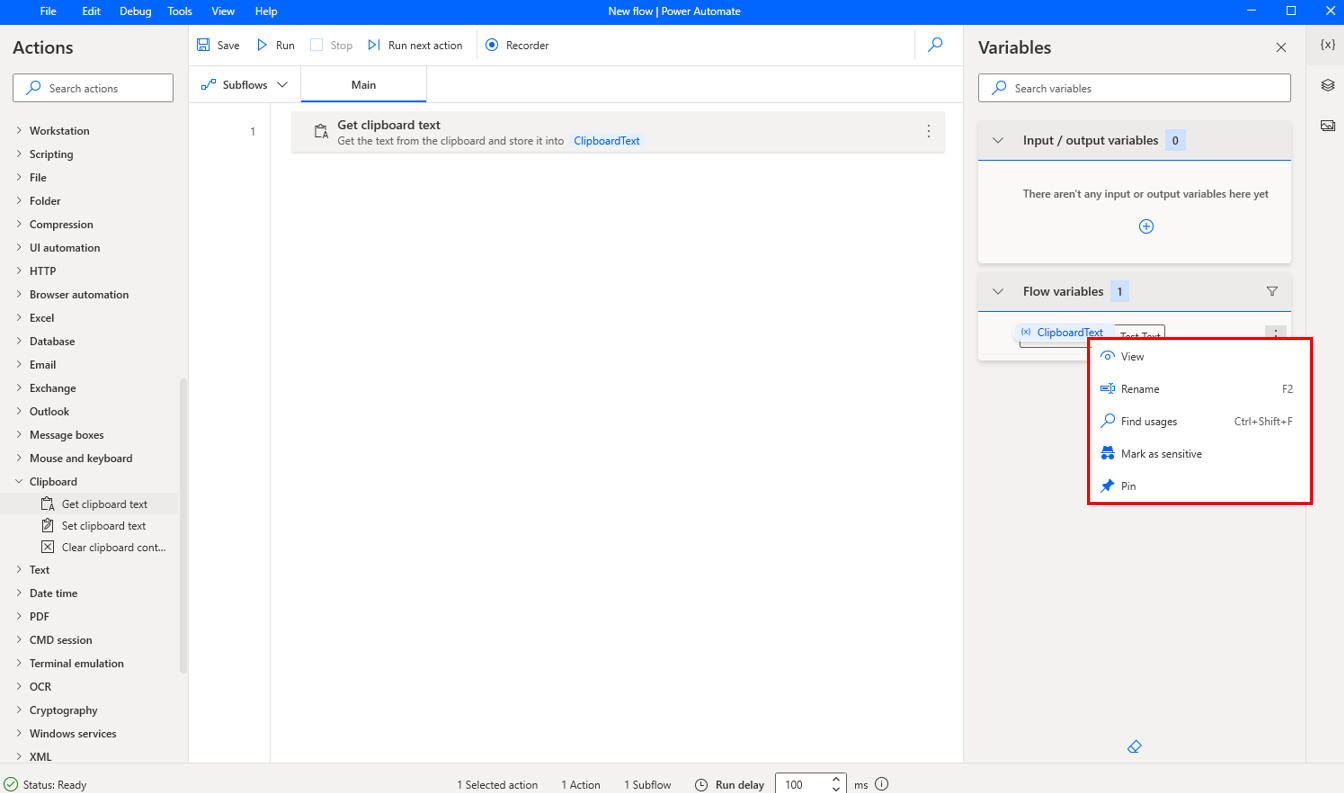Open the Variables pane via {x} icon
The height and width of the screenshot is (793, 1344).
point(1327,45)
